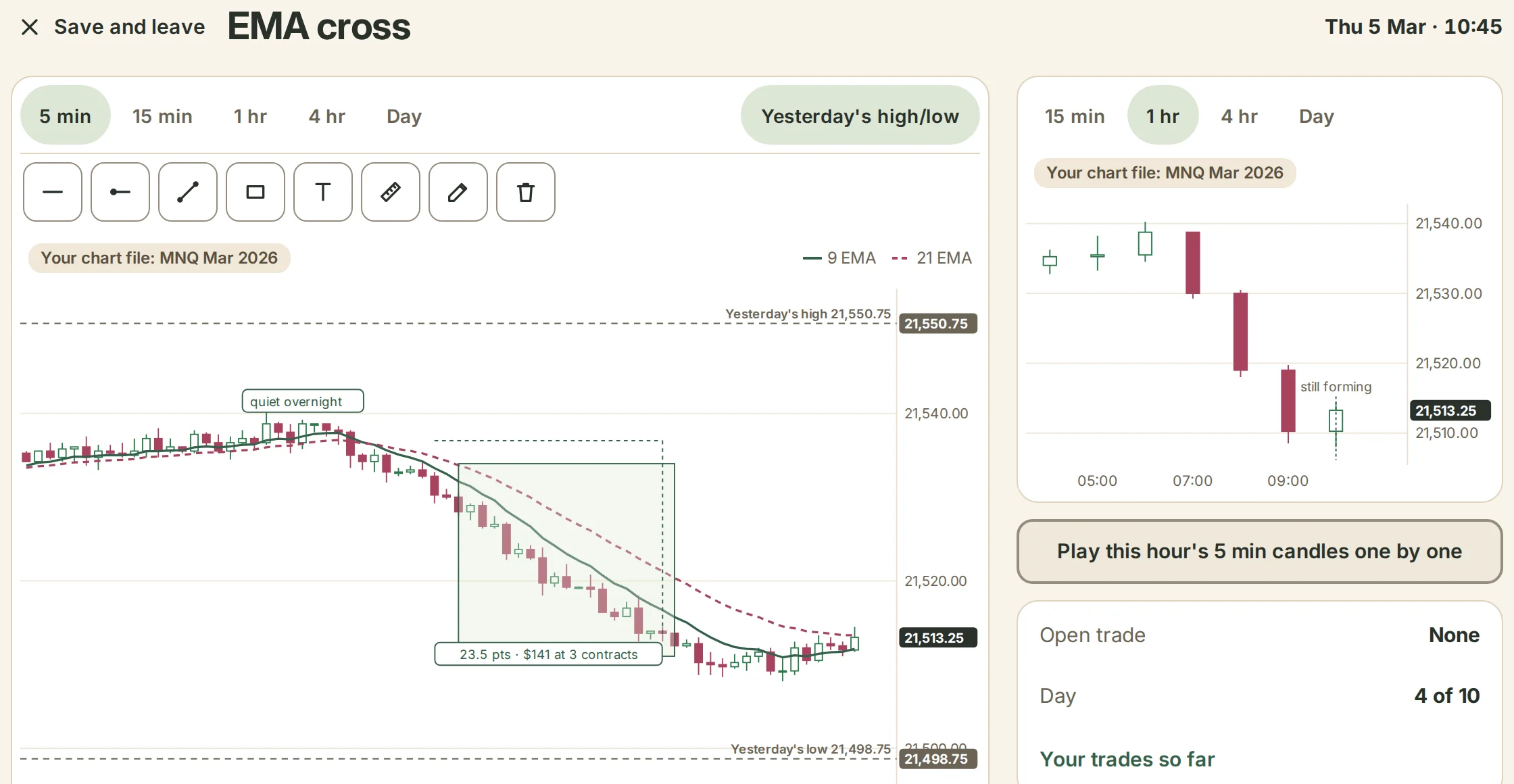Screen dimensions: 1514x784
Task: Click the trash delete drawing icon
Action: pos(526,192)
